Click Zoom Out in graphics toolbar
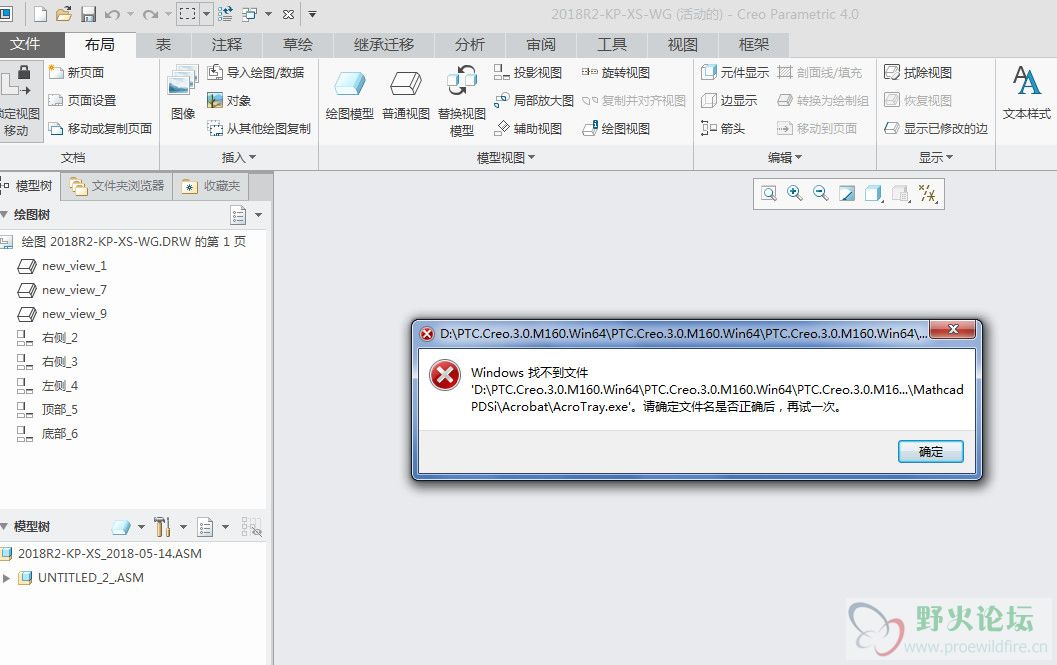 coord(820,194)
